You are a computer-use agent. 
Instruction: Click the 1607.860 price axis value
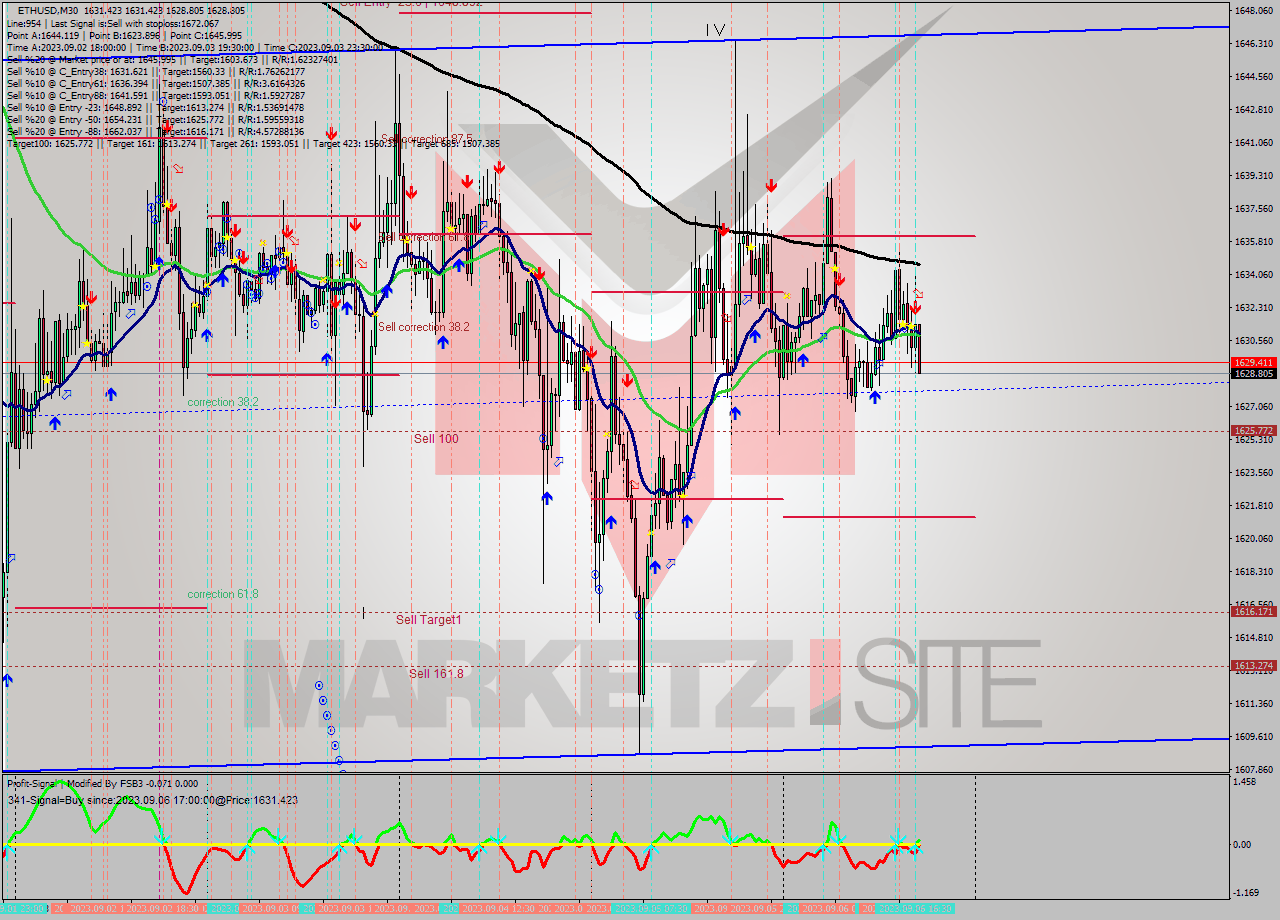(x=1253, y=769)
